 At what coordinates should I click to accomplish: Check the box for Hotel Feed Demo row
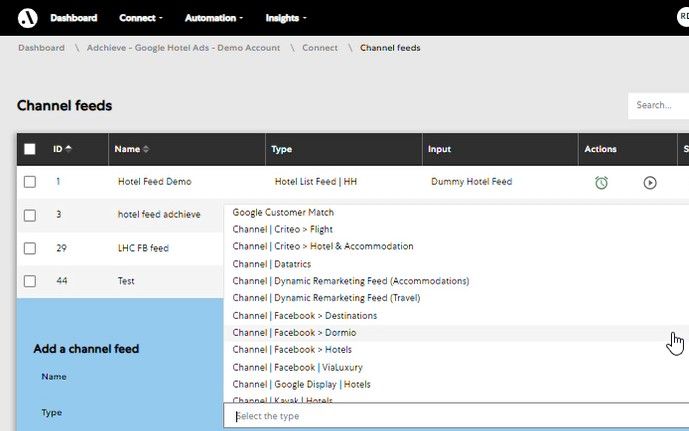[29, 181]
